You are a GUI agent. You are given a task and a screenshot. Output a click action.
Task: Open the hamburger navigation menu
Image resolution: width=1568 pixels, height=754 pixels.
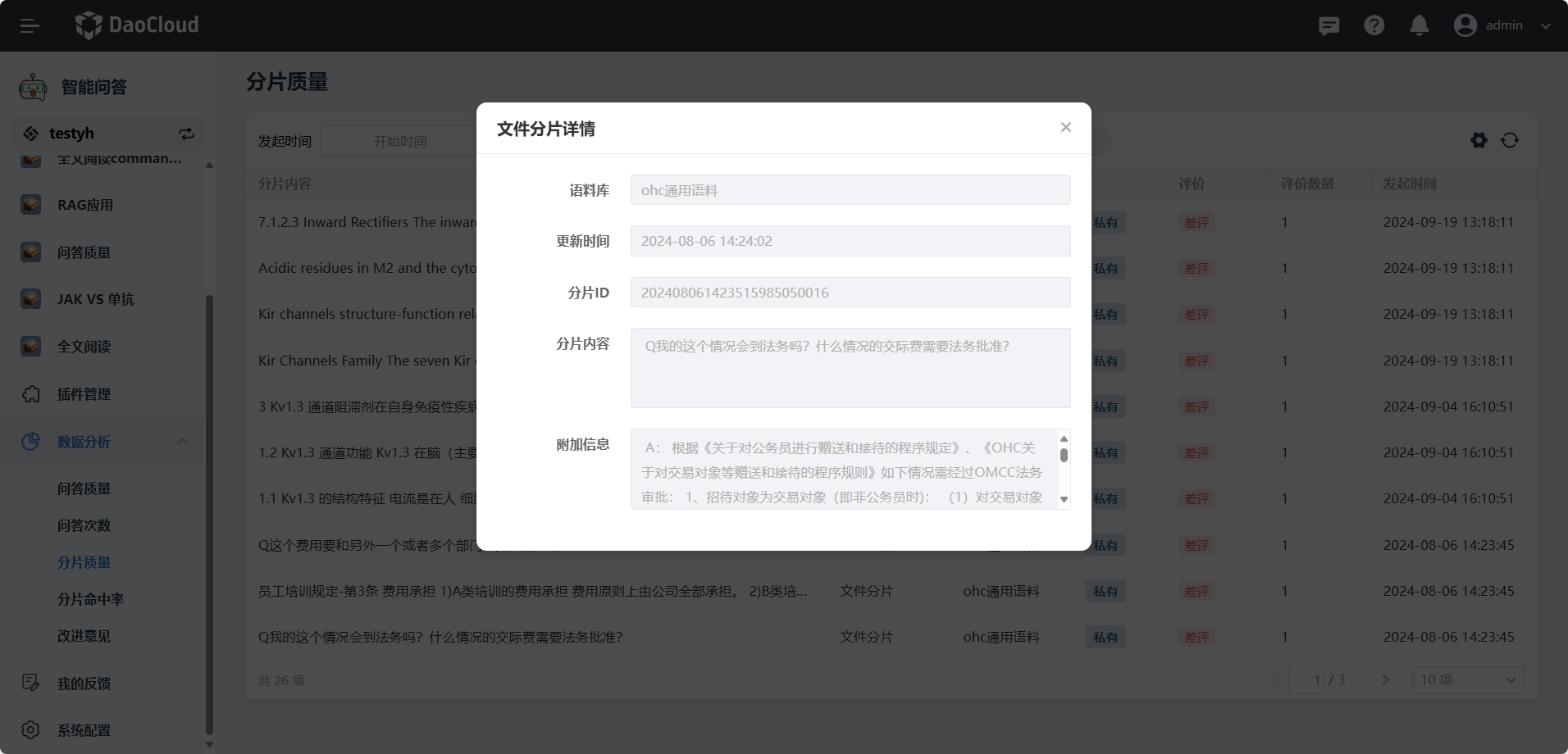(30, 25)
